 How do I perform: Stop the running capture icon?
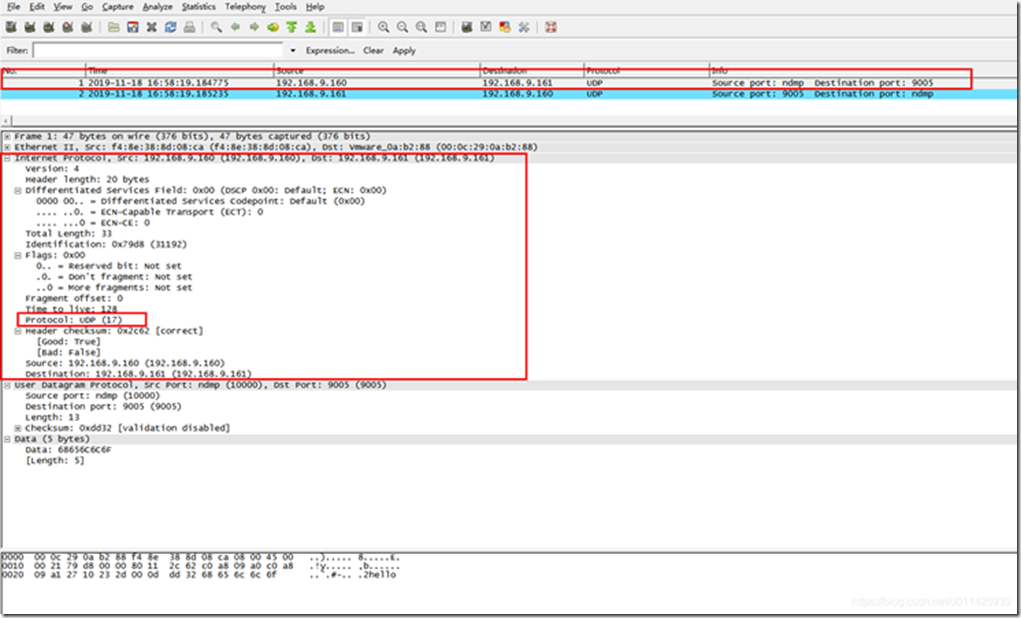click(68, 27)
